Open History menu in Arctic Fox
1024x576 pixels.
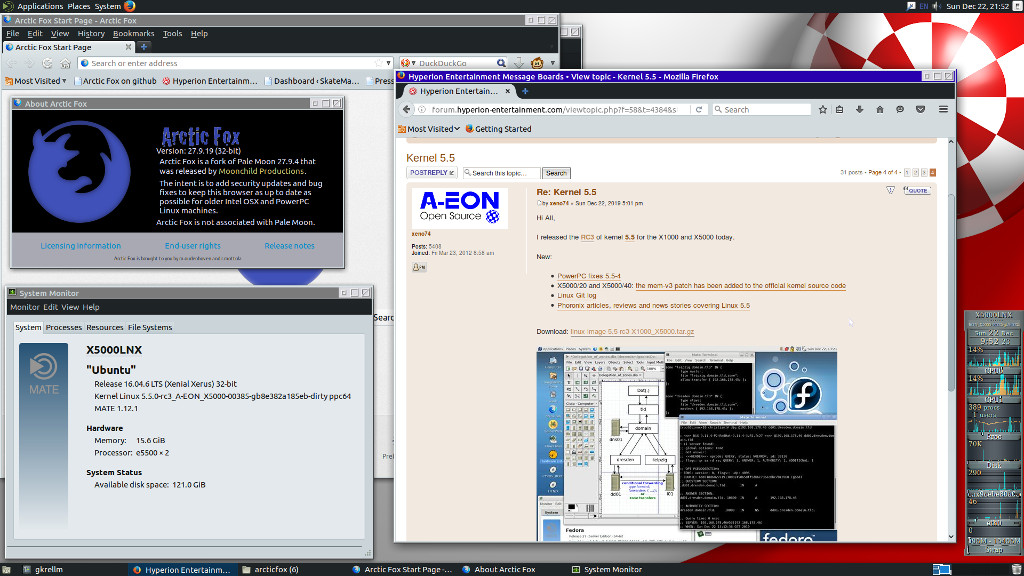91,33
